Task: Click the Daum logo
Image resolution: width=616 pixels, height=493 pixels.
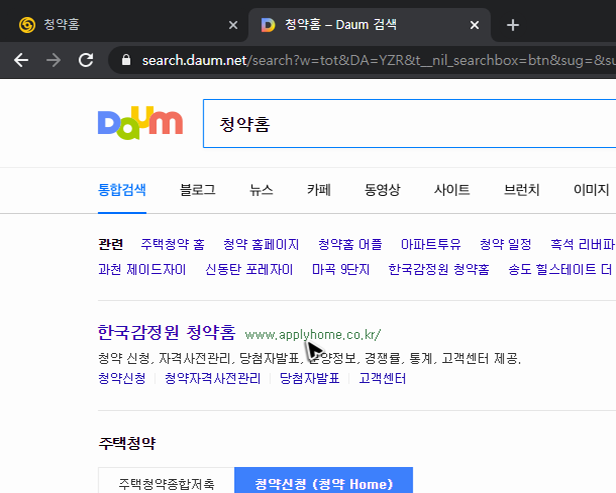Action: pos(140,123)
